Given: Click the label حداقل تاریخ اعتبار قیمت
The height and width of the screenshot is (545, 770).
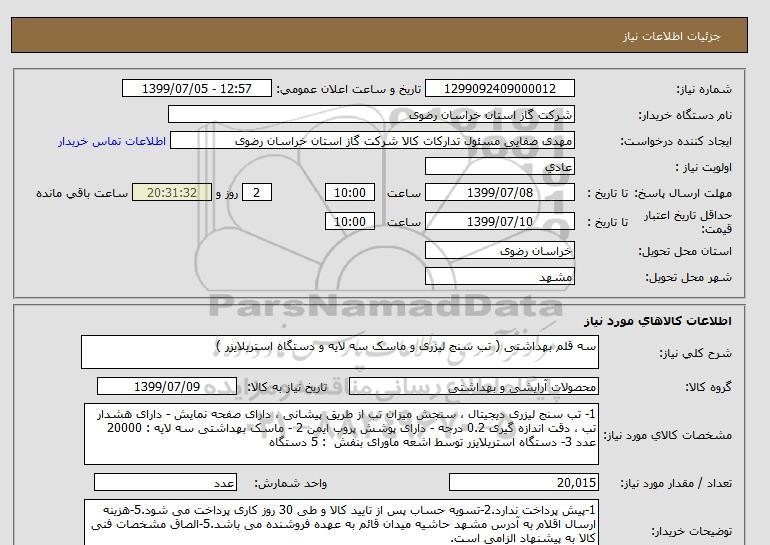Looking at the screenshot, I should point(688,222).
